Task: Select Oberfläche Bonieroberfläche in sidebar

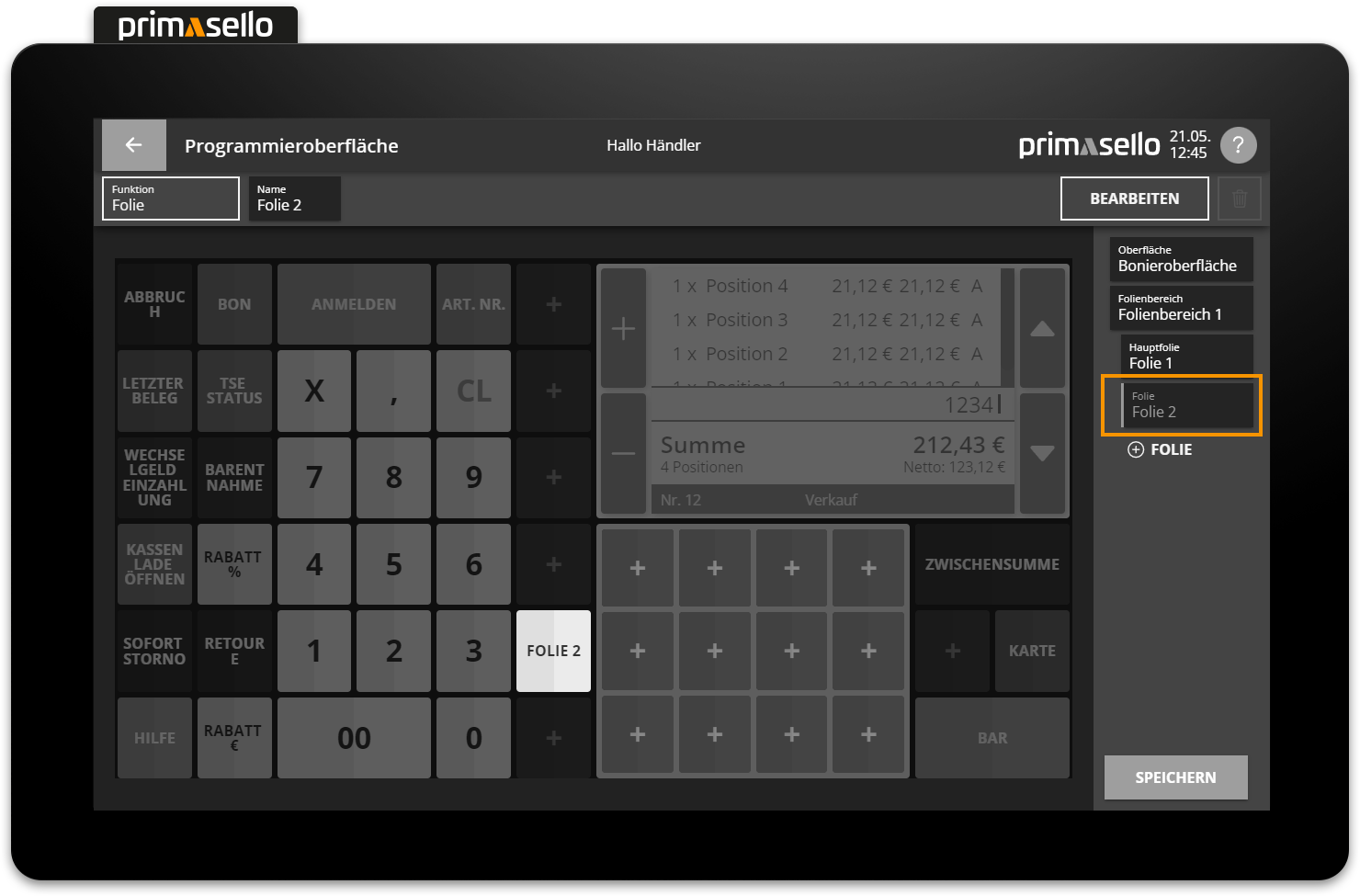Action: pyautogui.click(x=1181, y=259)
